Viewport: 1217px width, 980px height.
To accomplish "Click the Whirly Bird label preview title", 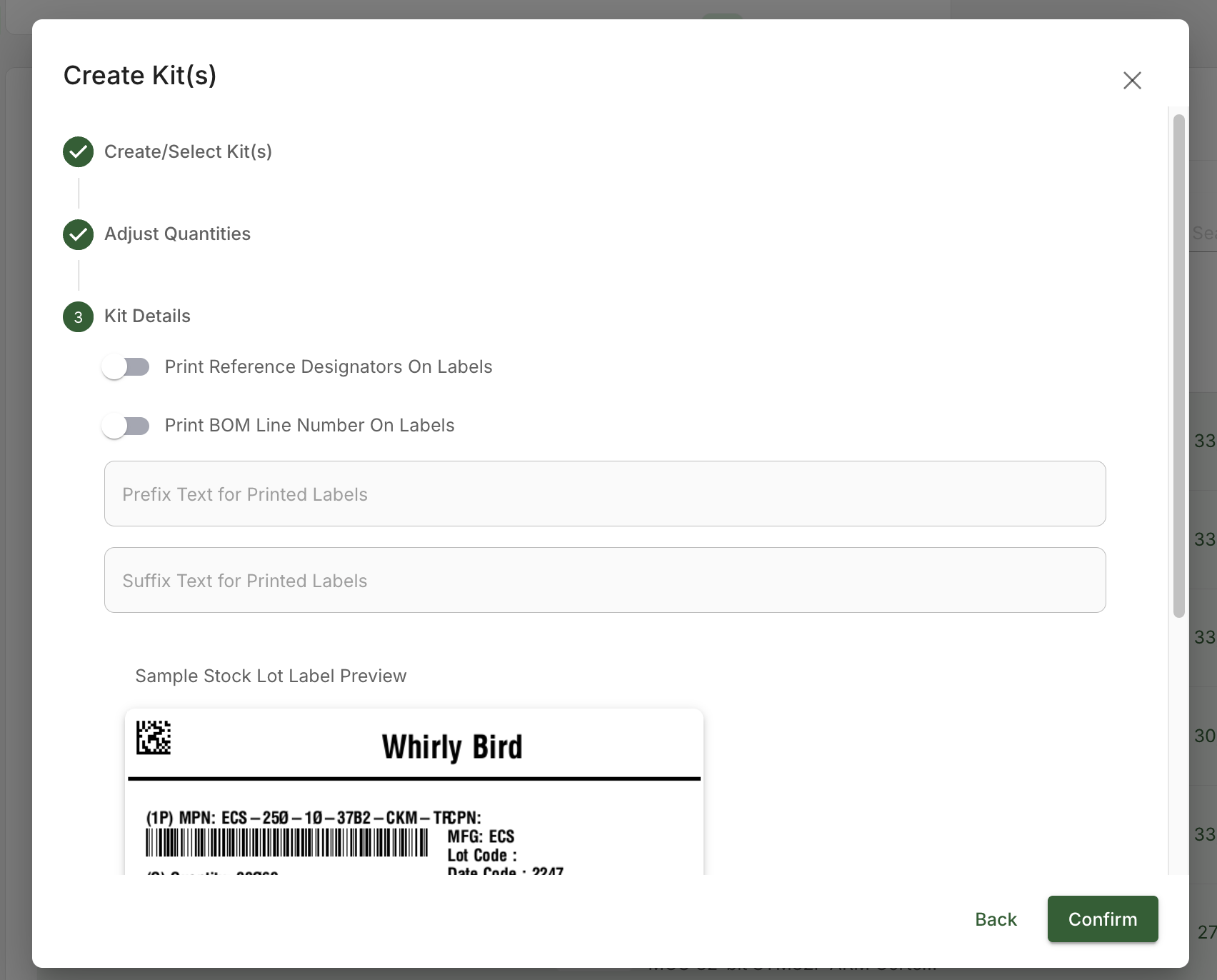I will tap(452, 747).
